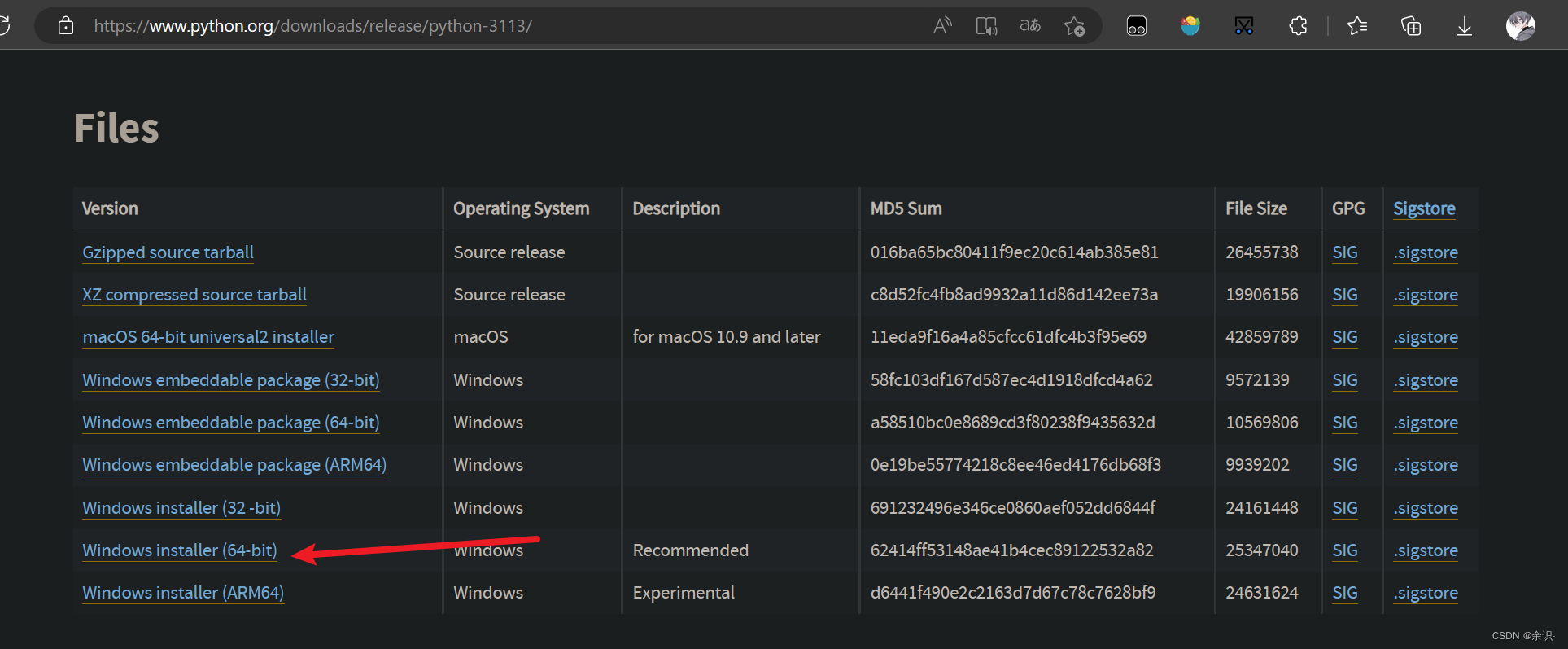The image size is (1568, 649).
Task: Download Windows embeddable package (32-bit)
Action: pos(231,380)
